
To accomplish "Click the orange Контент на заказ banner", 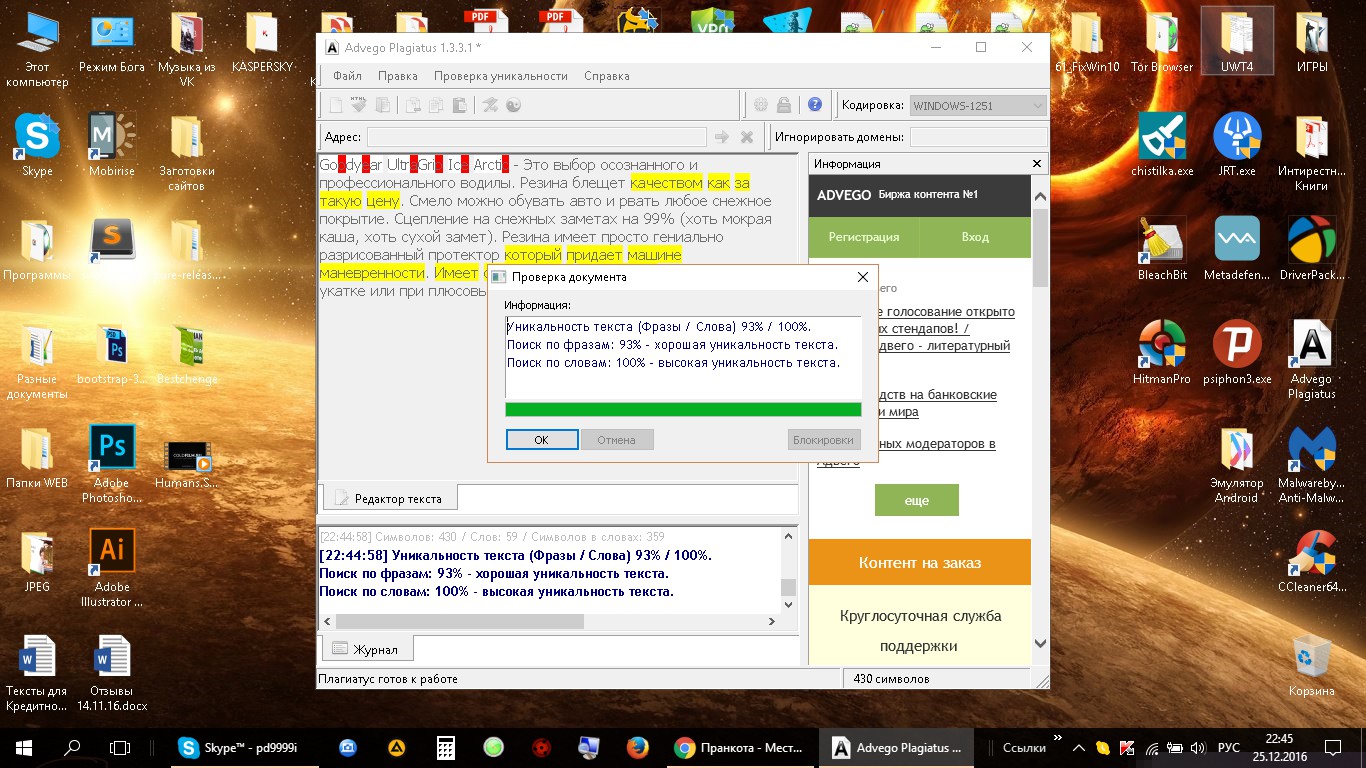I will coord(920,563).
